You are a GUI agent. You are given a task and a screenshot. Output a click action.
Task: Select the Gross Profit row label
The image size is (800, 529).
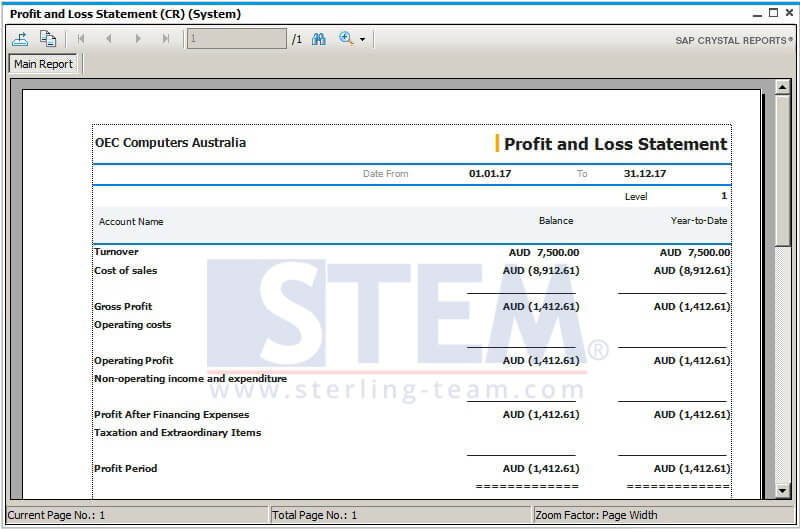click(x=123, y=307)
